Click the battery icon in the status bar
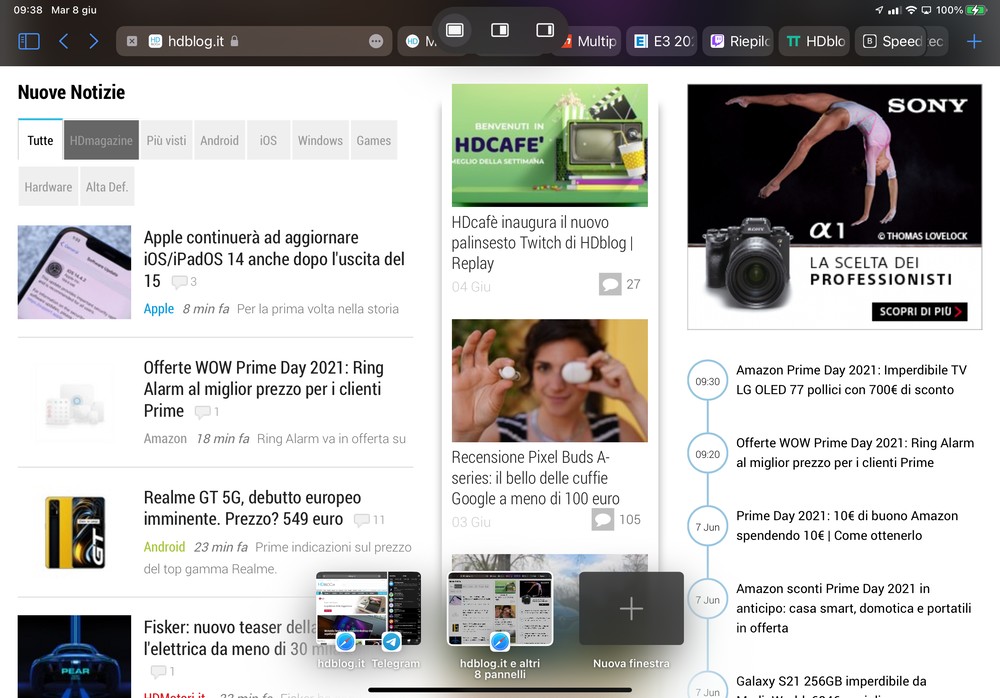The image size is (1000, 698). 976,10
